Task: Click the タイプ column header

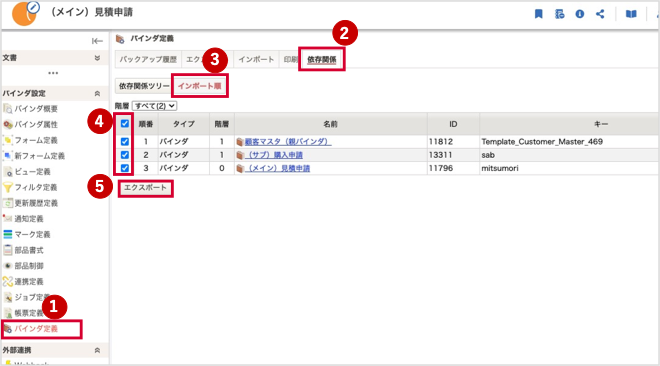Action: point(184,124)
